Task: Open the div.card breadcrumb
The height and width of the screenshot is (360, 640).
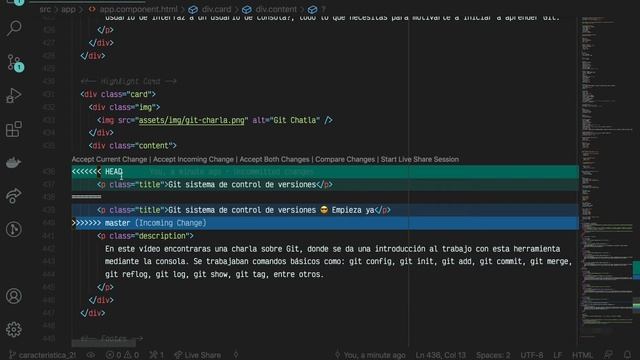Action: click(x=210, y=9)
